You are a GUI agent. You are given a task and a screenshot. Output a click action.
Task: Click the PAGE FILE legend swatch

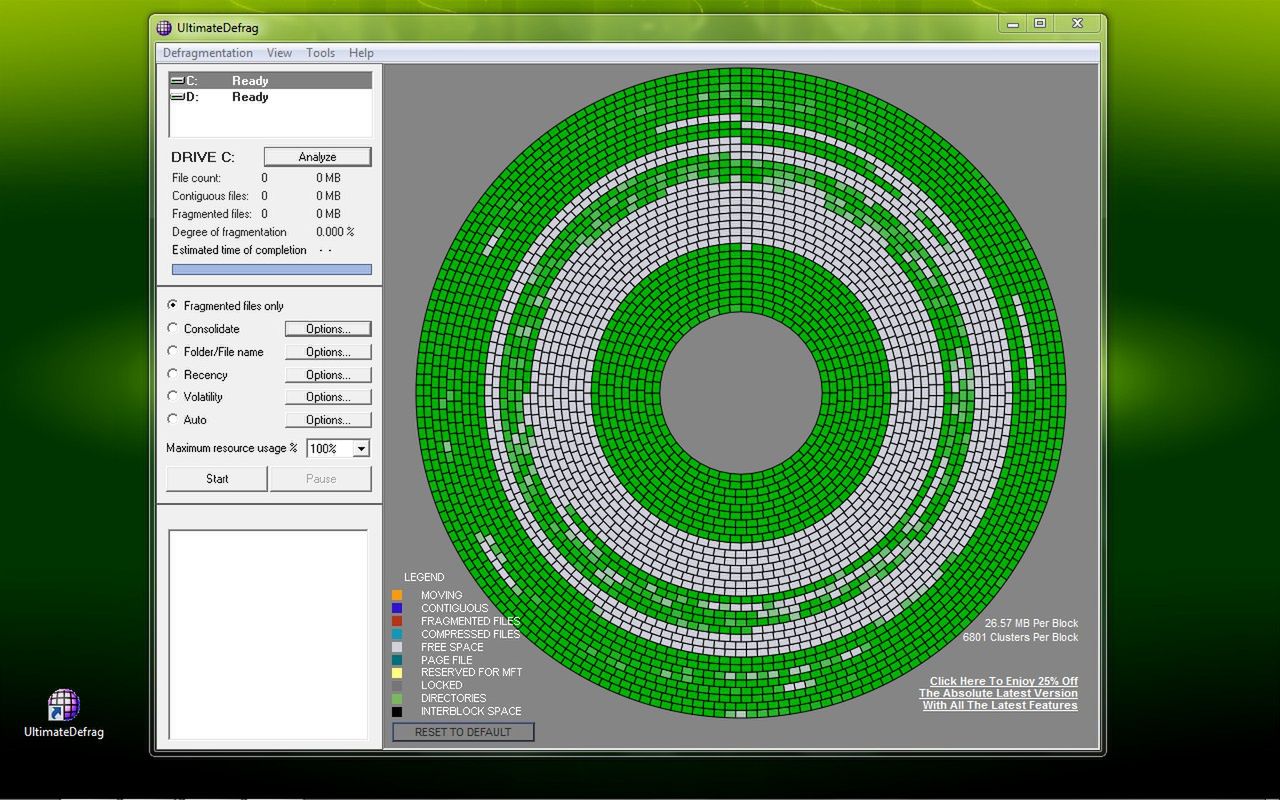[397, 660]
